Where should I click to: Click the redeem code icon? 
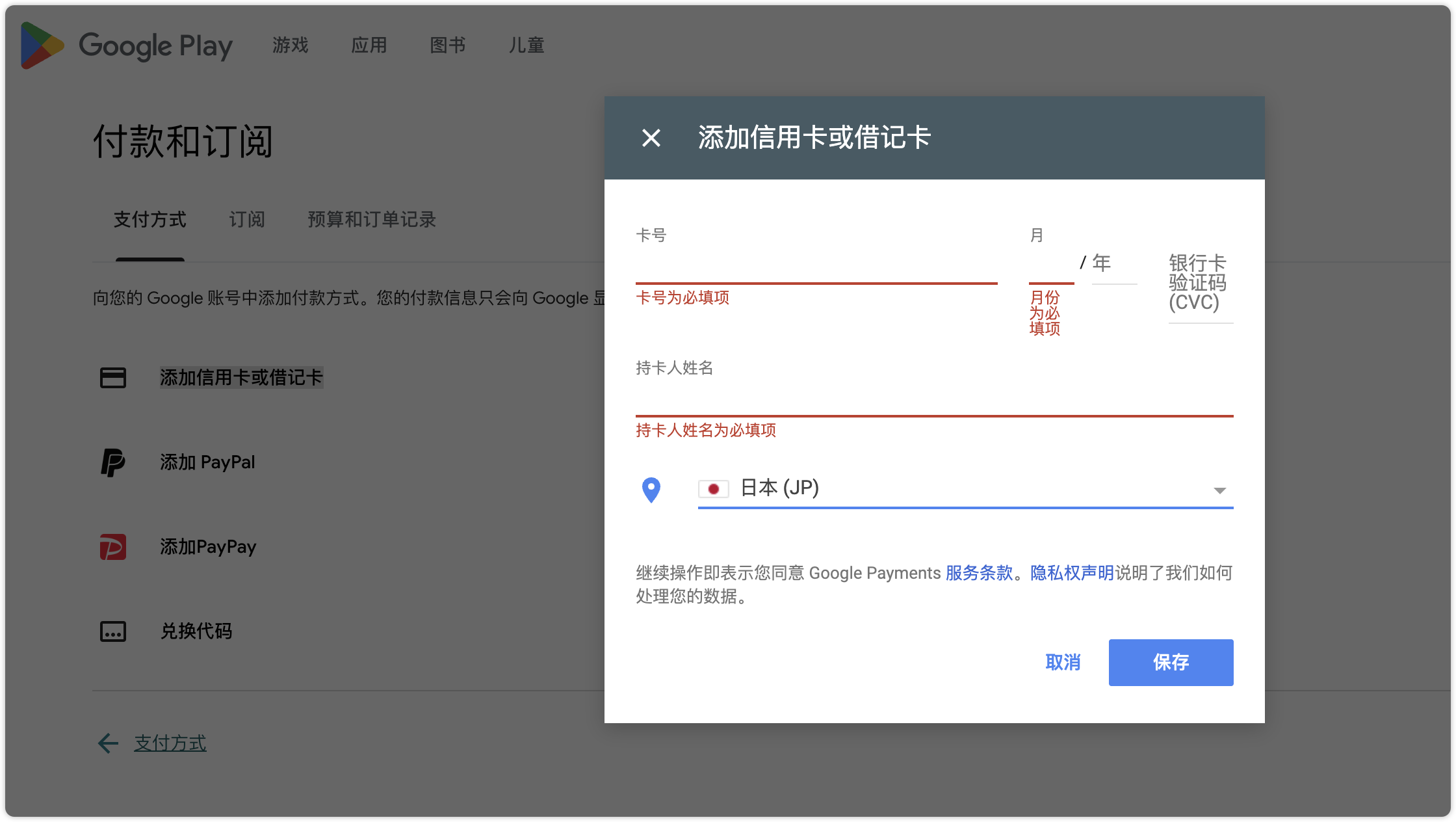[113, 631]
